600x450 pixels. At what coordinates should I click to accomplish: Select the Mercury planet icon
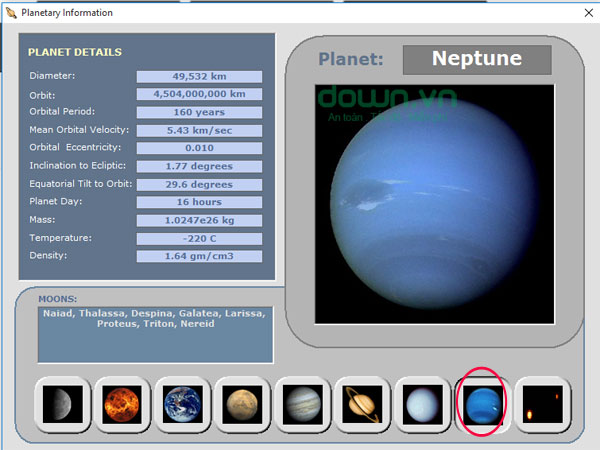pyautogui.click(x=61, y=405)
